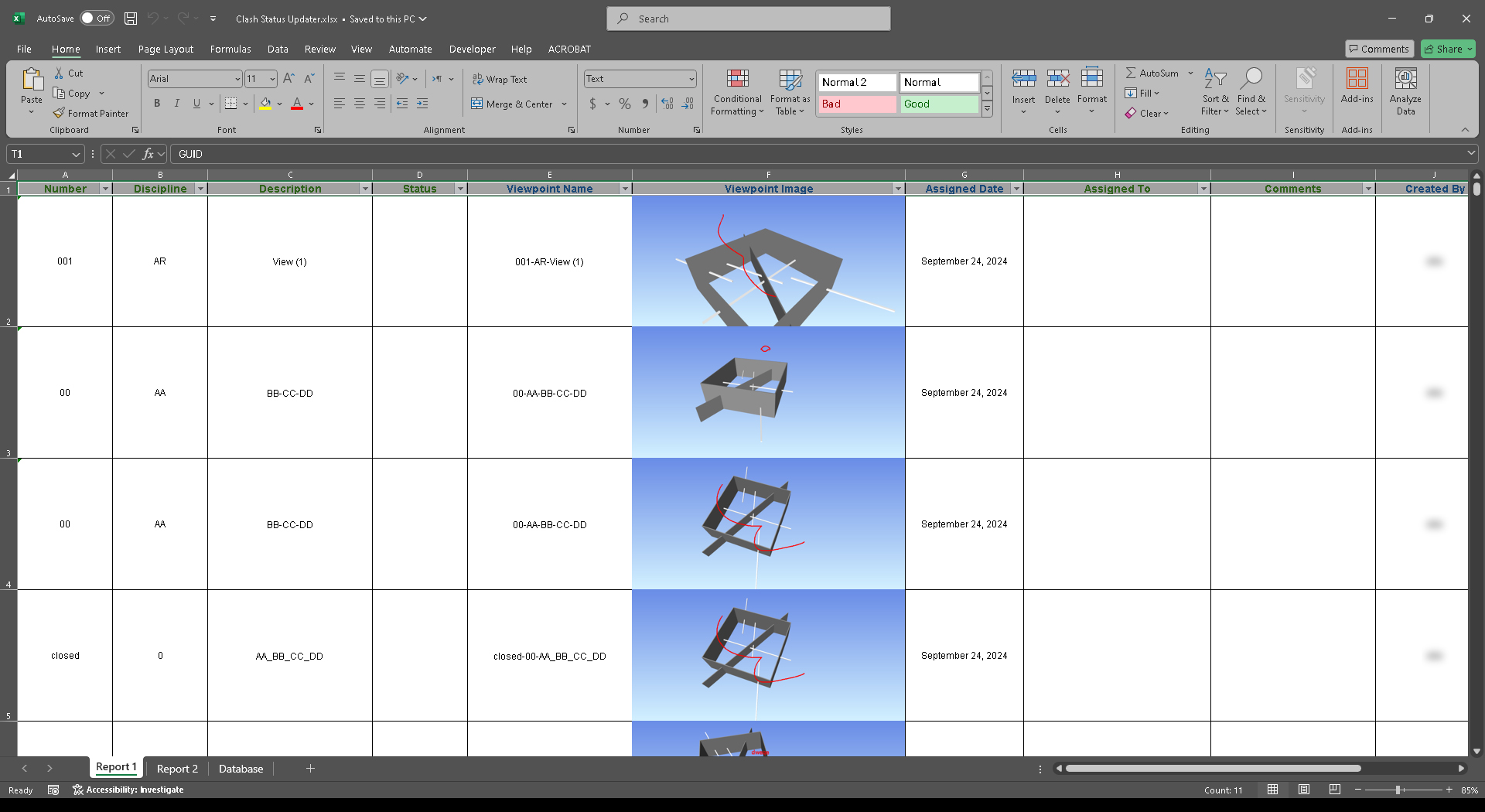Viewport: 1485px width, 812px height.
Task: Switch to Normal view in status bar
Action: 1272,790
